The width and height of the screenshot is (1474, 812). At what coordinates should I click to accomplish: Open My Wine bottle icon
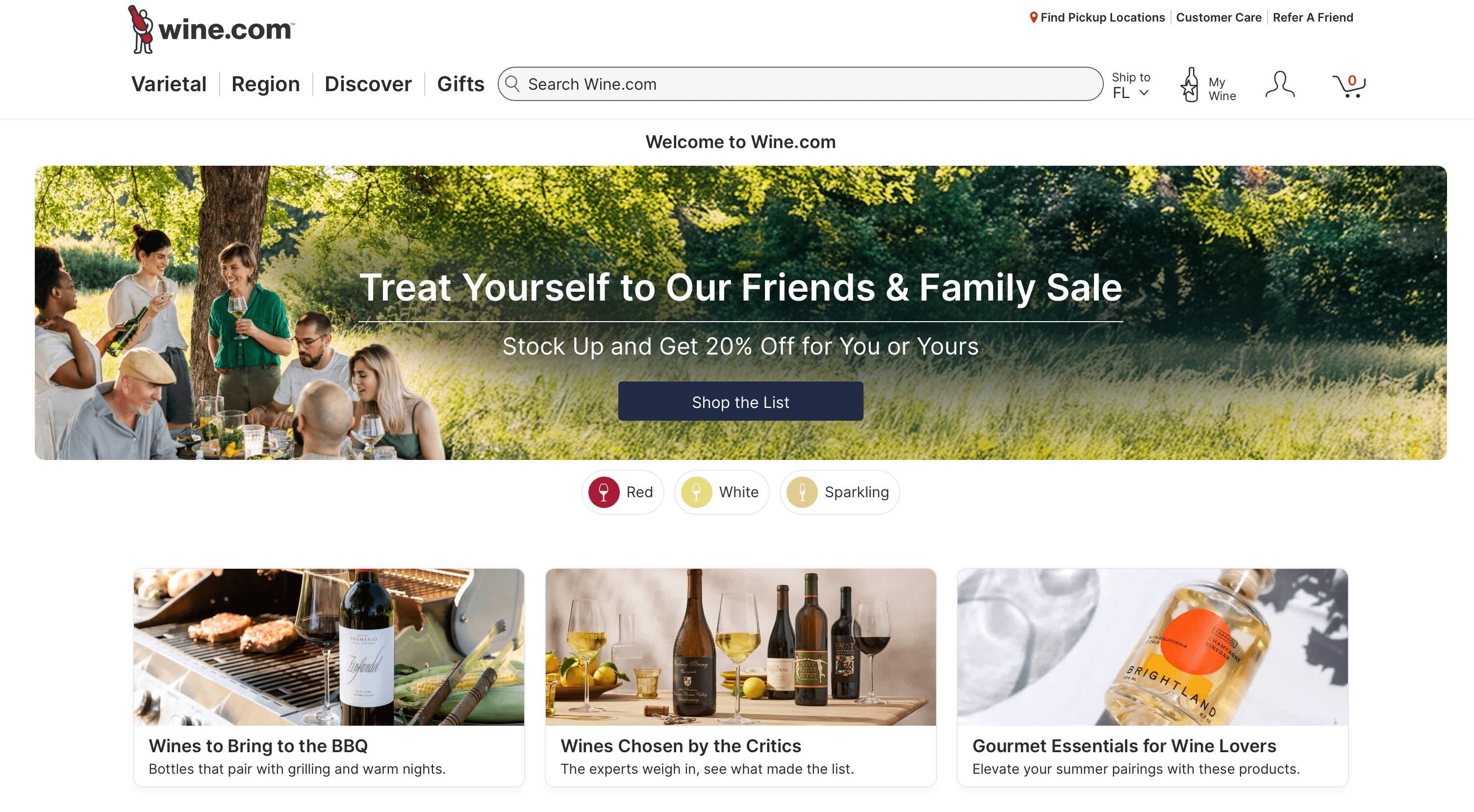click(x=1190, y=85)
